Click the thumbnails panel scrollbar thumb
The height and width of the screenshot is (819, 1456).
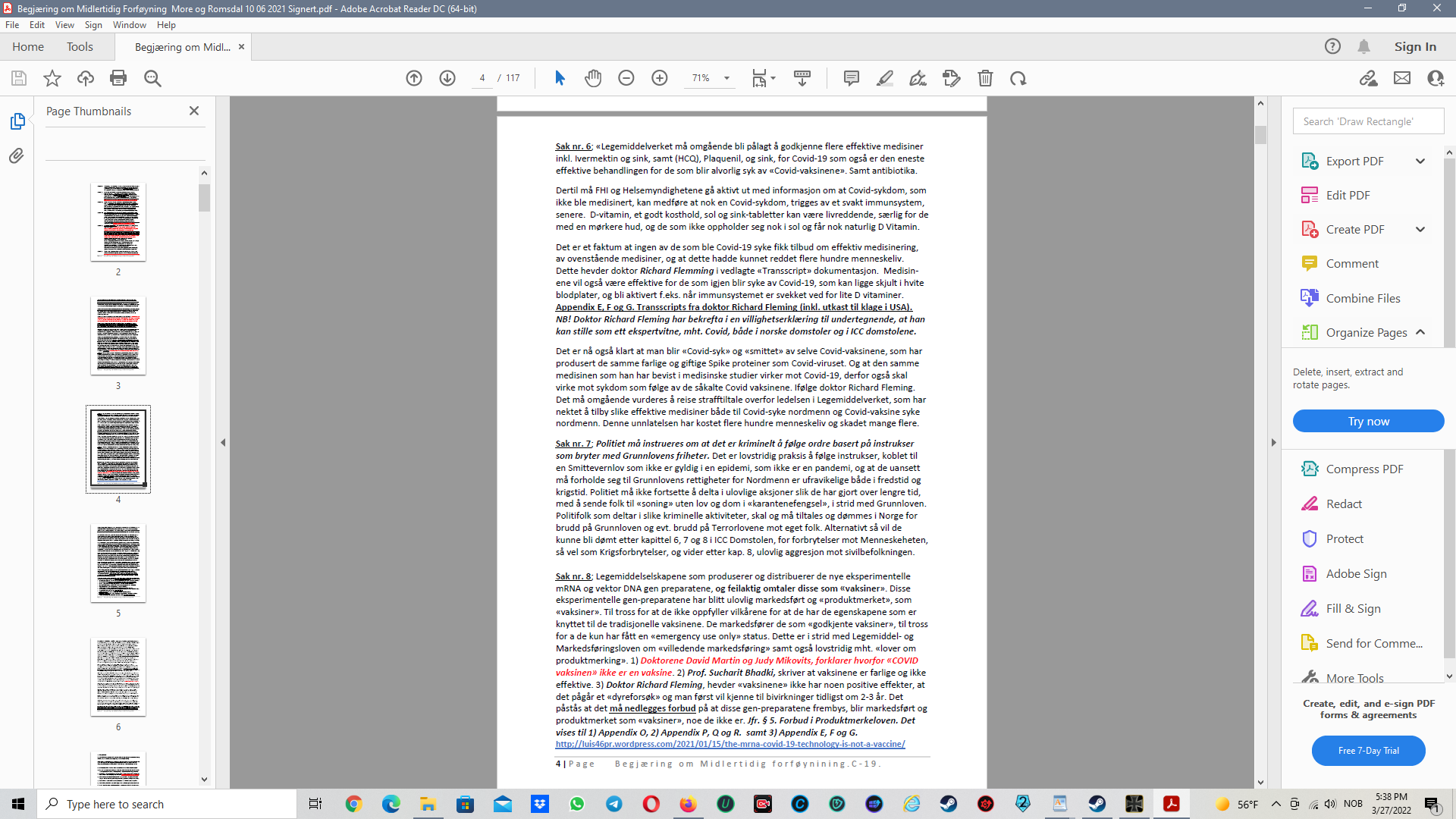[204, 197]
